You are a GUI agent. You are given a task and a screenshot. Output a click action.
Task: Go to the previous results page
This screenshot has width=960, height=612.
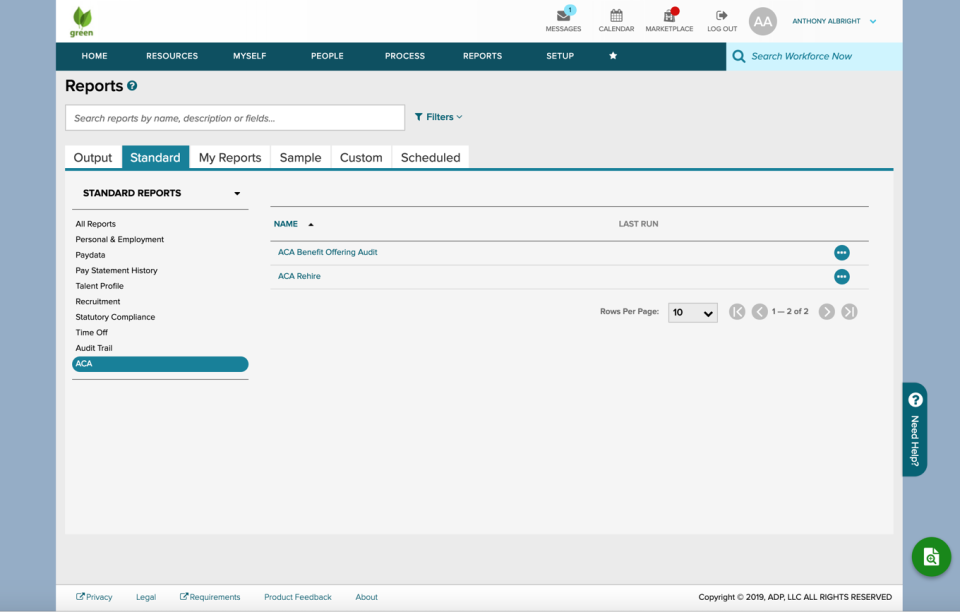[759, 312]
